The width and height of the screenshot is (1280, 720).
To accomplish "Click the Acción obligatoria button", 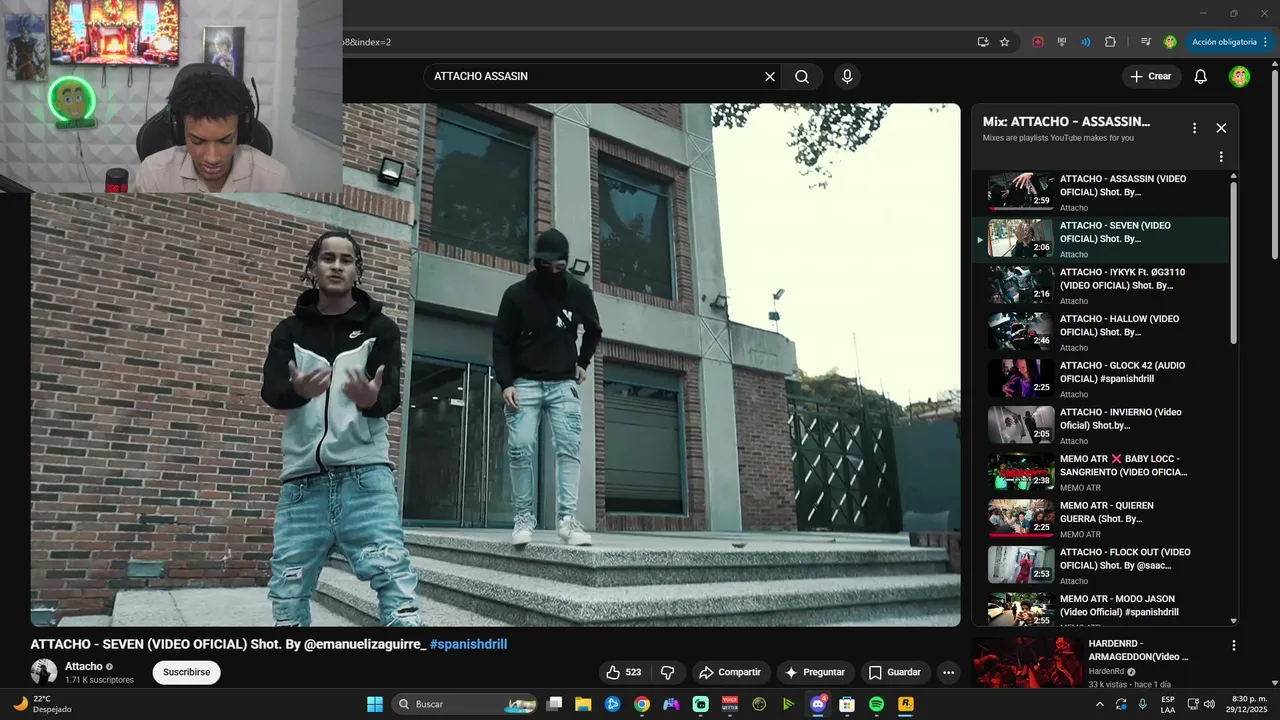I will (x=1224, y=42).
